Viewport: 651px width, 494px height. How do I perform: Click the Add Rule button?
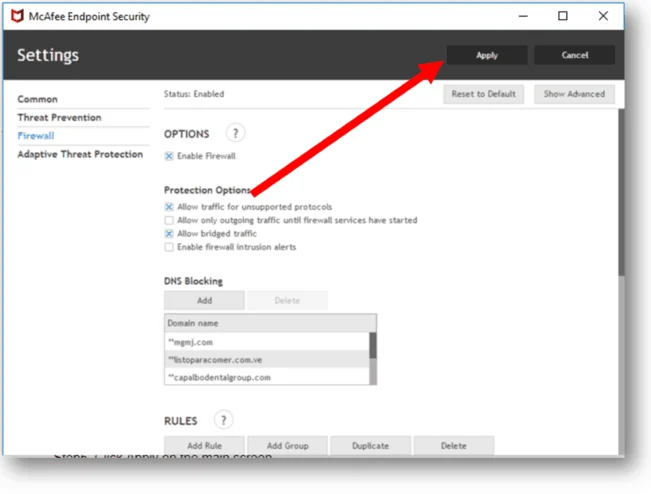pos(204,445)
